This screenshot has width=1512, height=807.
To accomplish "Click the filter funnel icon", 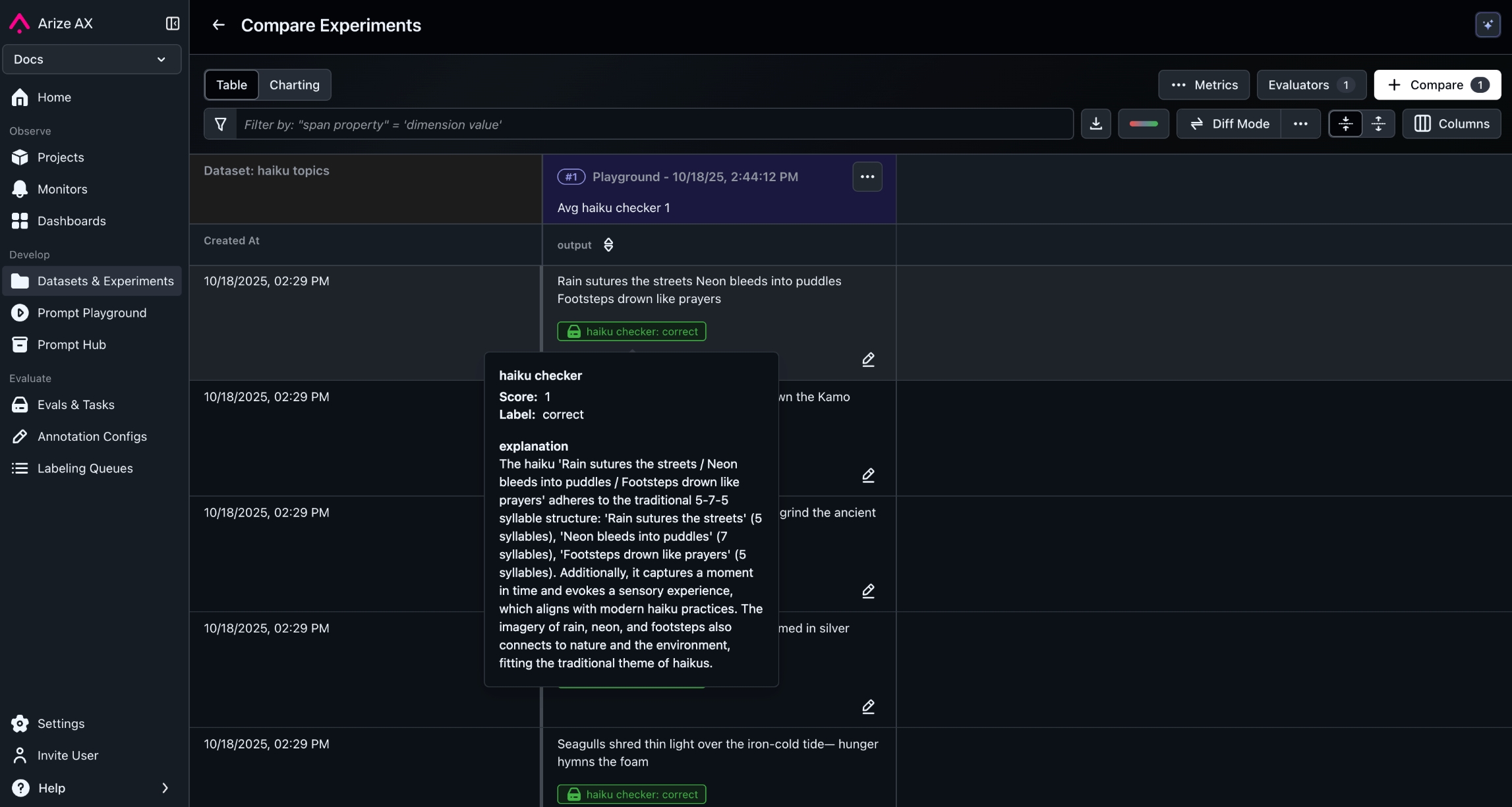I will pyautogui.click(x=221, y=124).
